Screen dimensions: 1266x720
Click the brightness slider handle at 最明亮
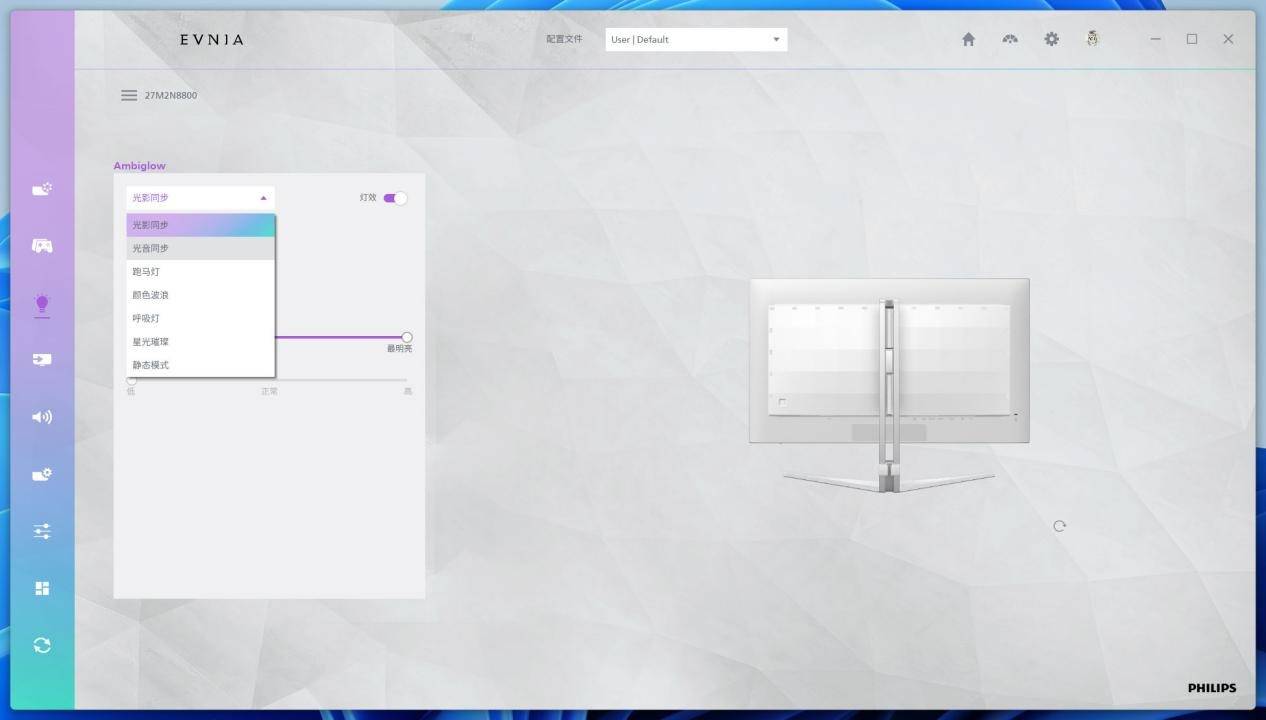tap(406, 337)
